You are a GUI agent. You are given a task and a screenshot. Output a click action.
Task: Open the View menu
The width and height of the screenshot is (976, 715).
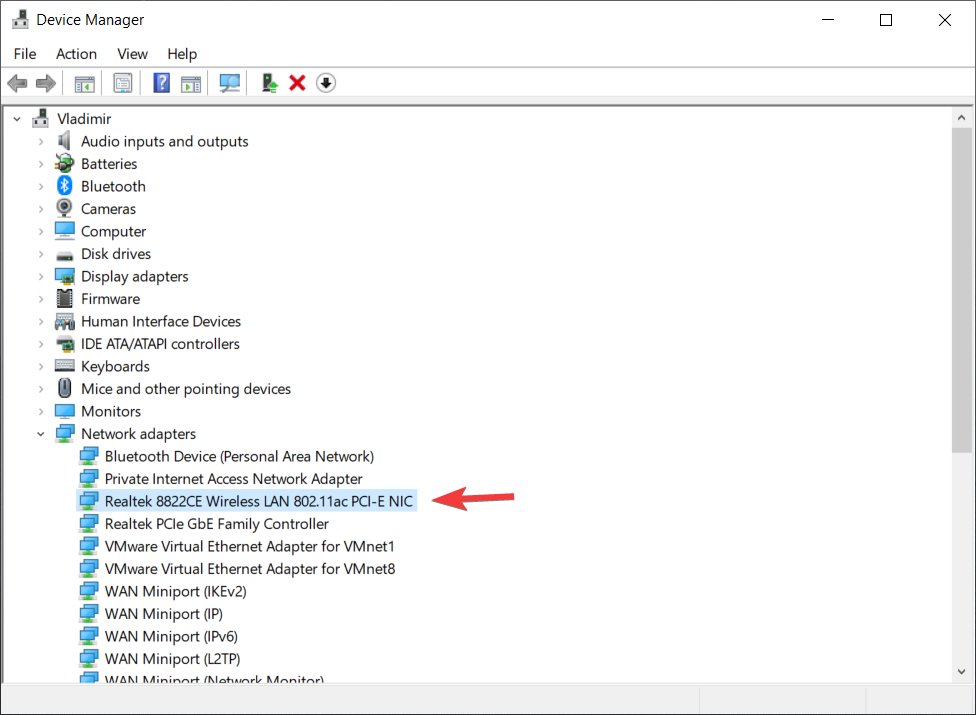click(133, 54)
